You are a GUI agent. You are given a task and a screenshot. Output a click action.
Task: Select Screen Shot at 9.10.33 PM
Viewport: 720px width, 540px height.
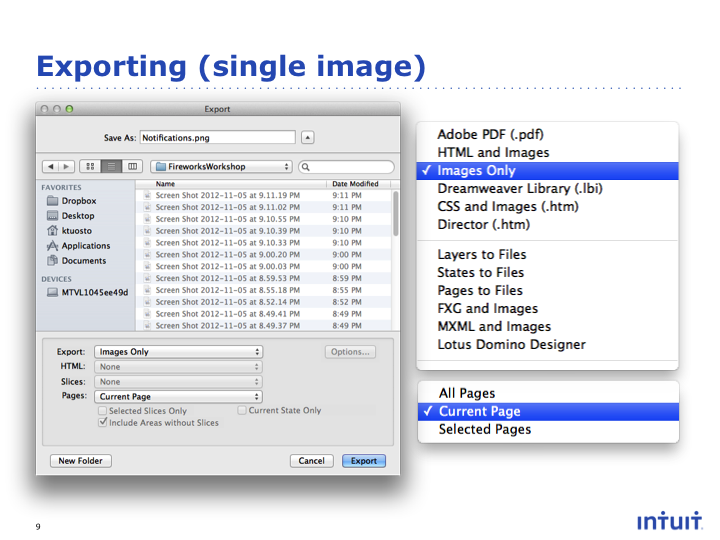tap(264, 243)
